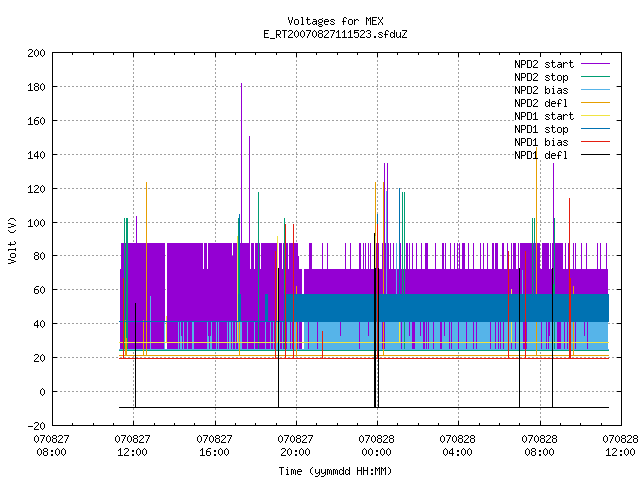Click the 140 y-axis tick label
640x480 pixels.
click(x=36, y=155)
